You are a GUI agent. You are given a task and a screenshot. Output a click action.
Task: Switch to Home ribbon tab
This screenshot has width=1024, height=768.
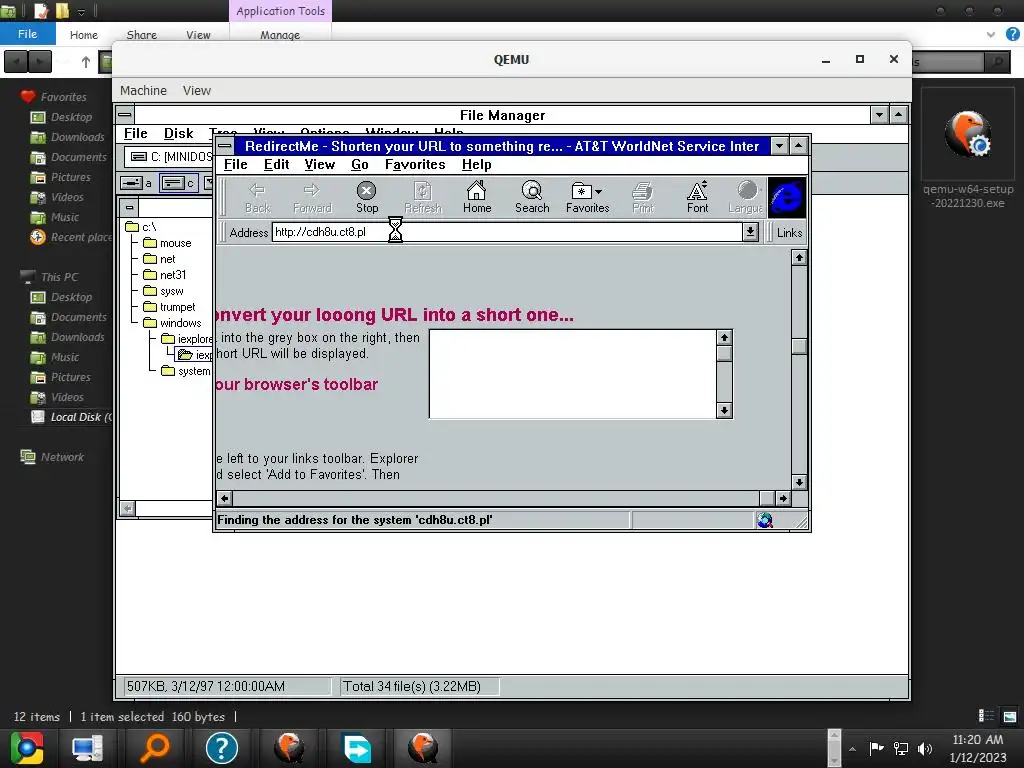pos(84,35)
